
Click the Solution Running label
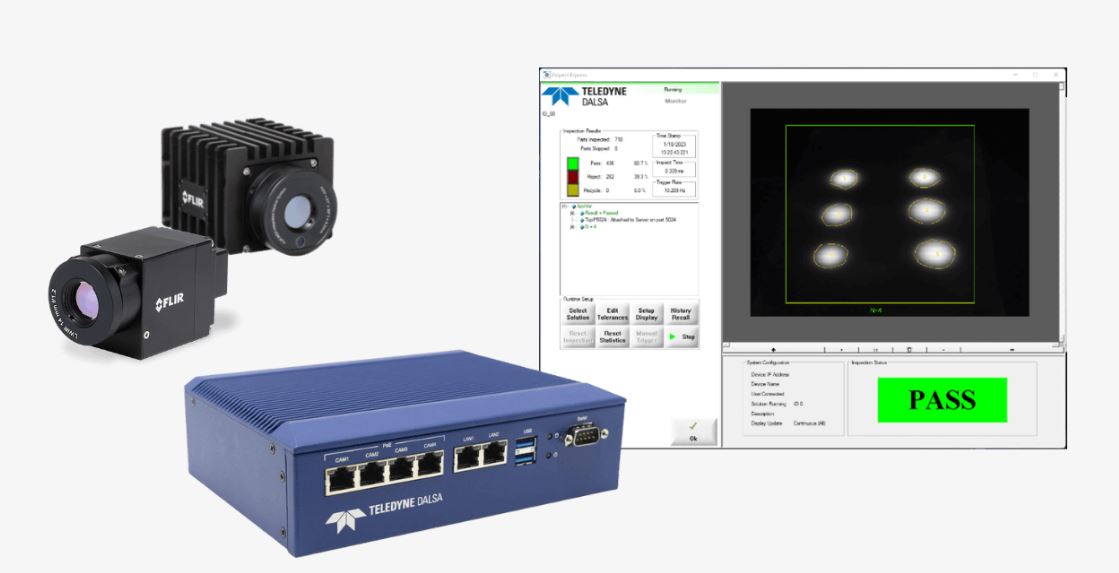(x=769, y=404)
